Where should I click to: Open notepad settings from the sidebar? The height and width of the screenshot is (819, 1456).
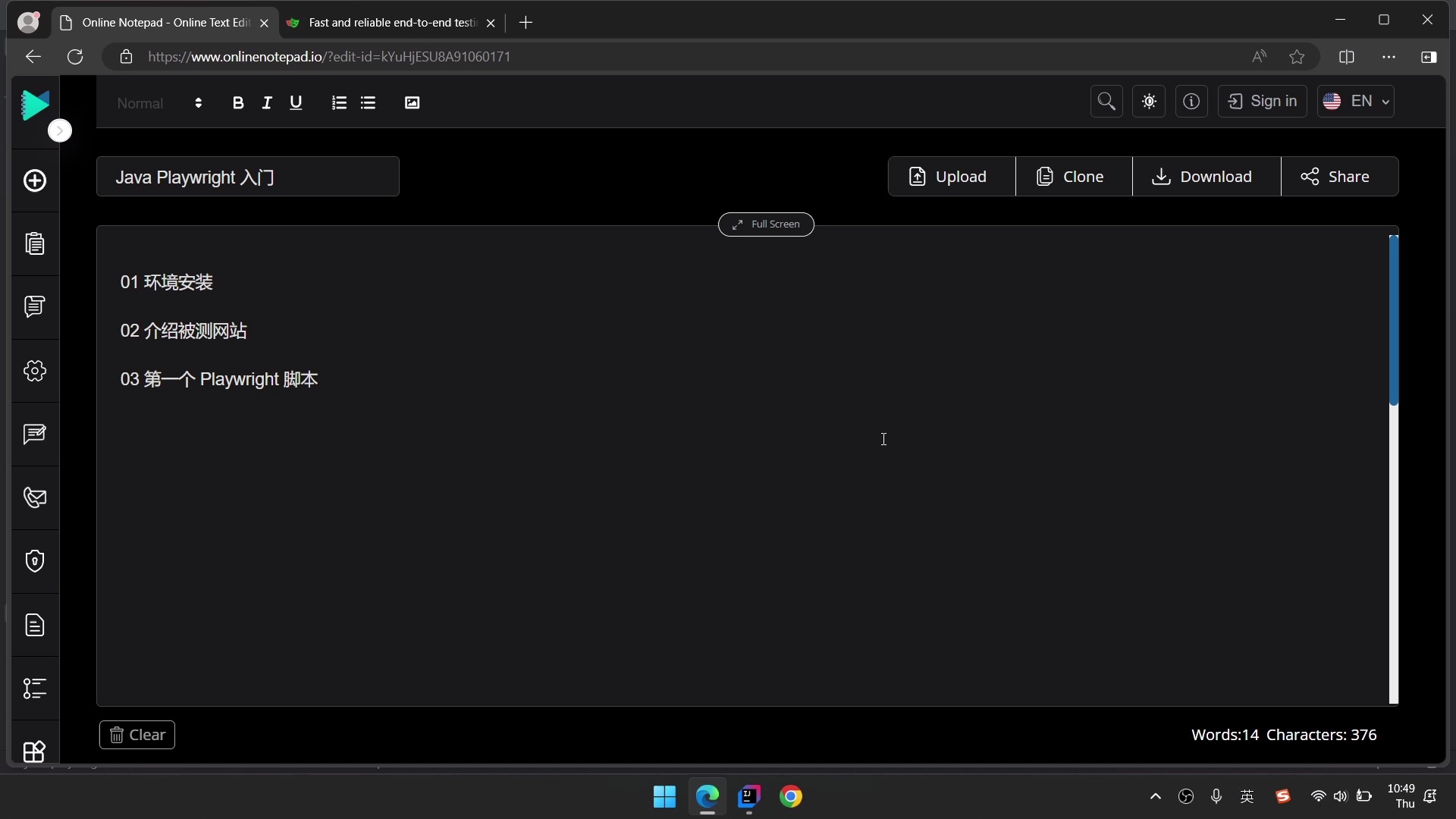click(x=35, y=372)
